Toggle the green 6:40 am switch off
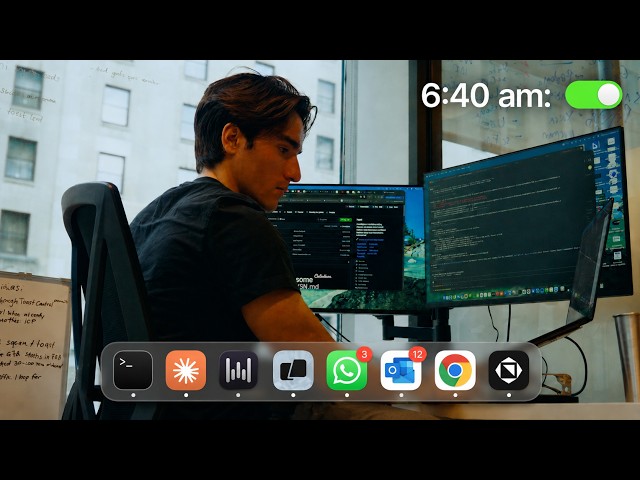Image resolution: width=640 pixels, height=480 pixels. point(593,95)
